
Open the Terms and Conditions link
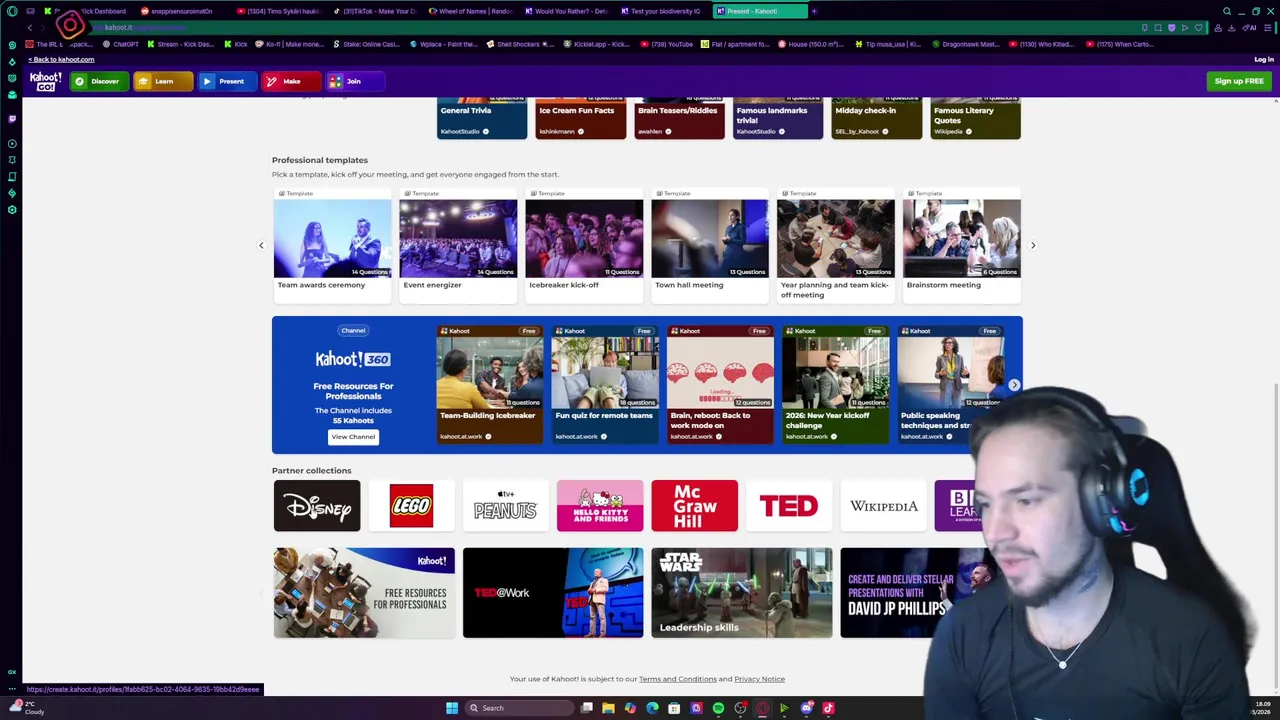[678, 679]
